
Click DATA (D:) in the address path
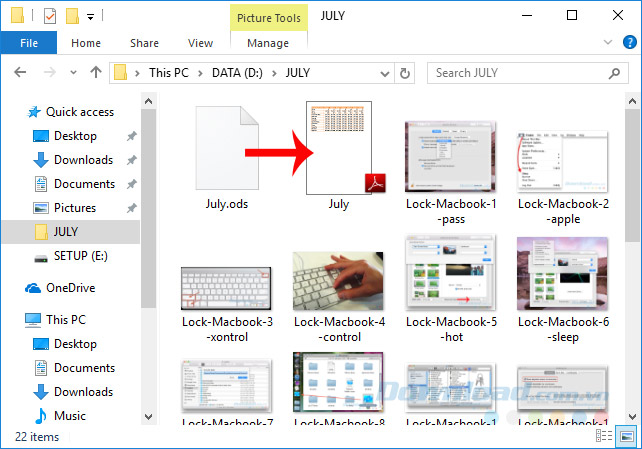point(237,73)
